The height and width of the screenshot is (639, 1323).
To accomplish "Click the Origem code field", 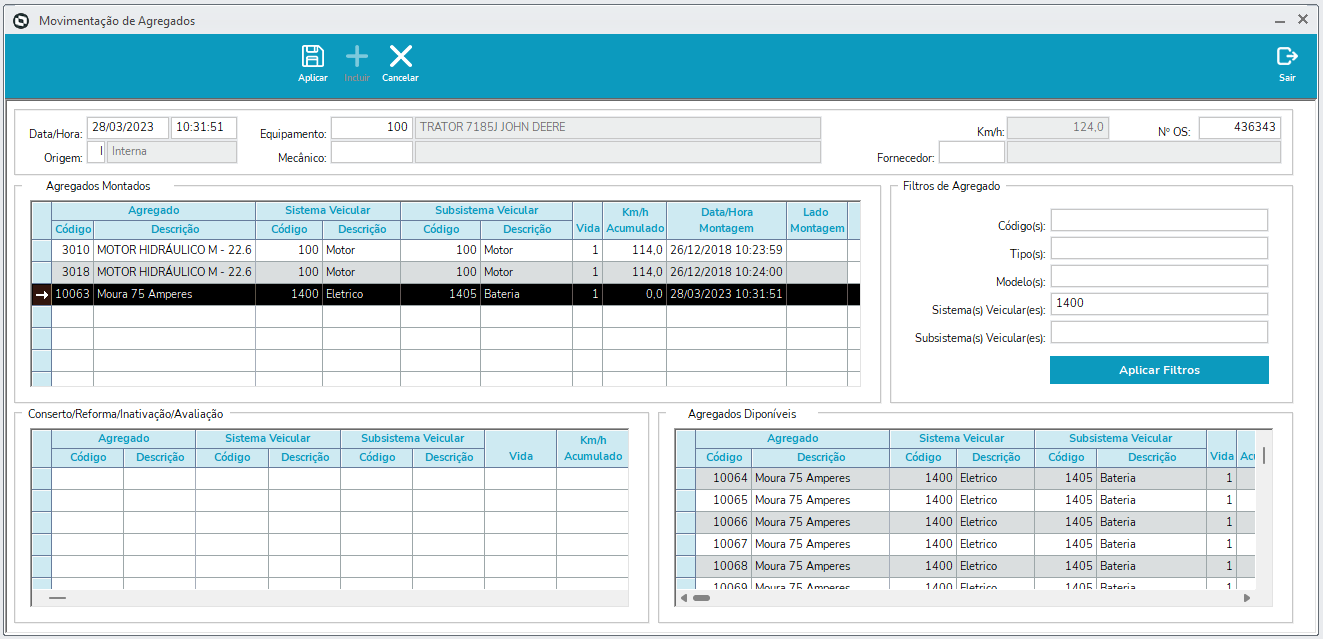I will click(x=95, y=151).
